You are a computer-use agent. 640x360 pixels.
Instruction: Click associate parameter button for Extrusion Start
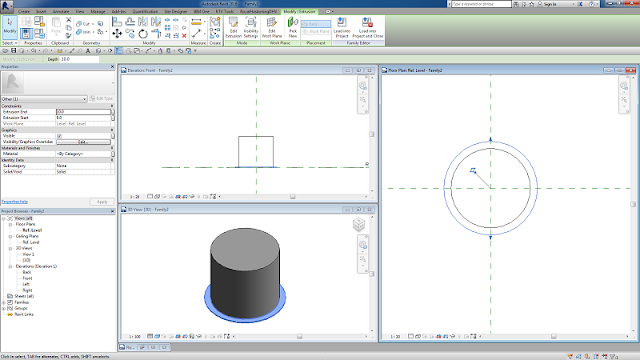click(113, 118)
